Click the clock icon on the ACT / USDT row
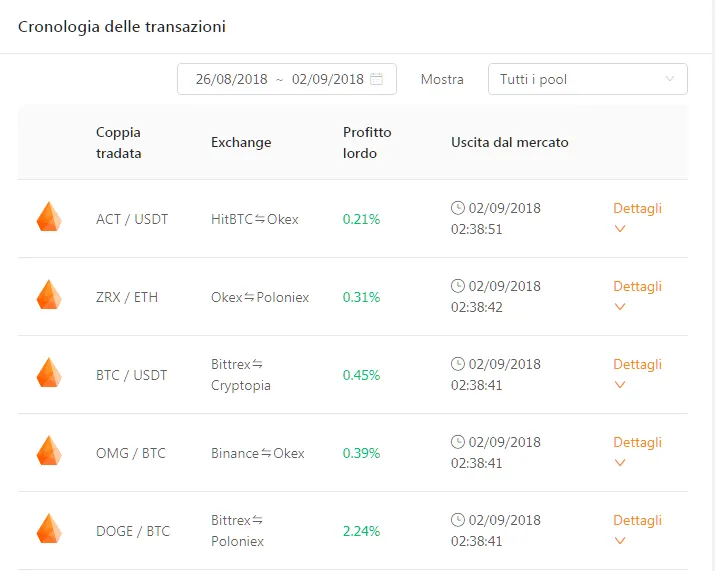 [458, 208]
